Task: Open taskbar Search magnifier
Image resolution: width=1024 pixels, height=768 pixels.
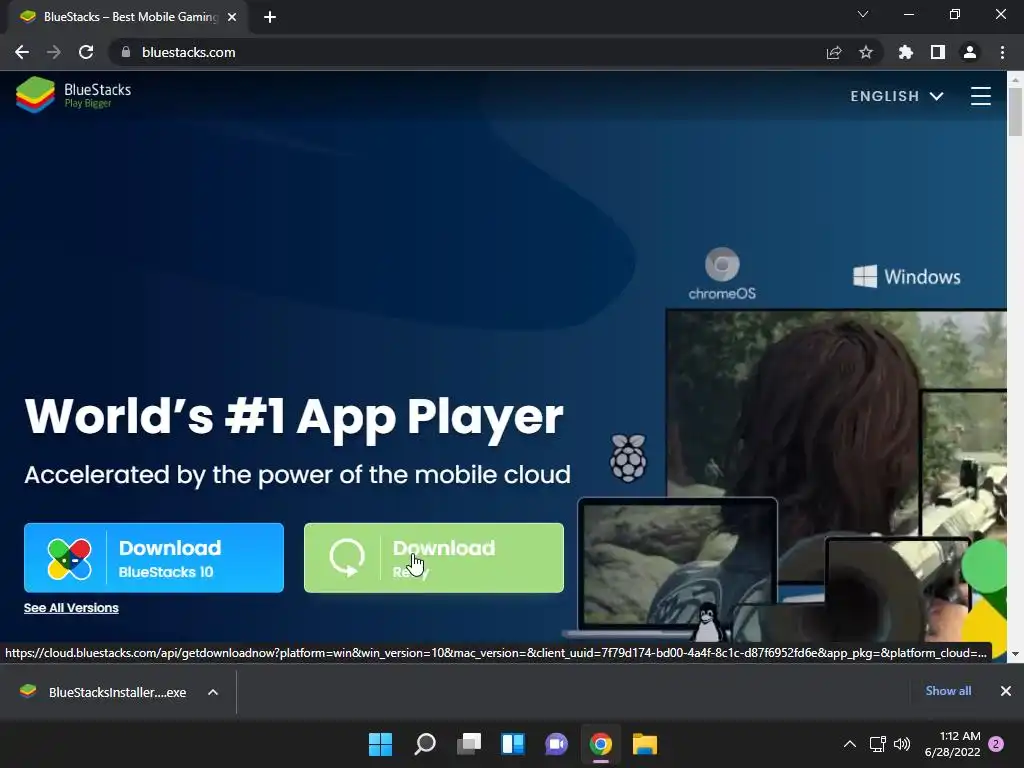Action: click(x=424, y=744)
